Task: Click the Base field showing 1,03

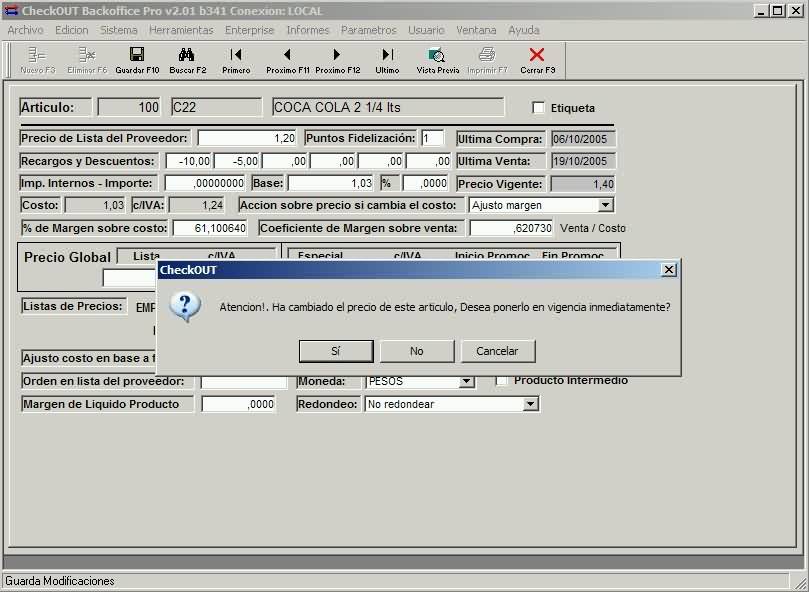Action: tap(331, 183)
